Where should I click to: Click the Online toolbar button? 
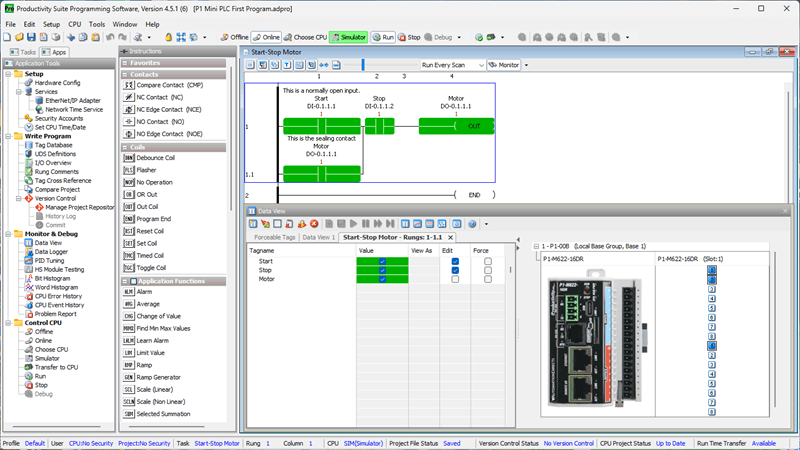coord(266,37)
